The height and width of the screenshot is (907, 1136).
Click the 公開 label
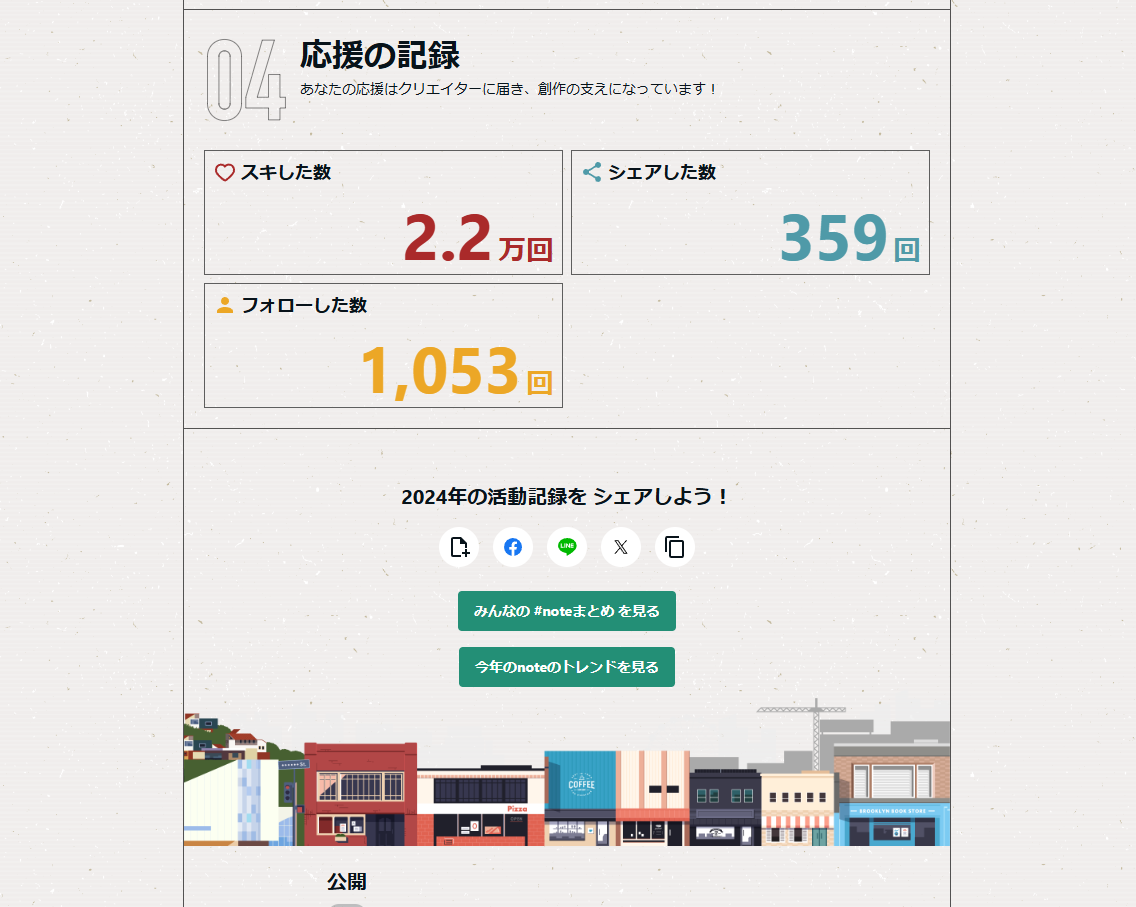[x=347, y=882]
